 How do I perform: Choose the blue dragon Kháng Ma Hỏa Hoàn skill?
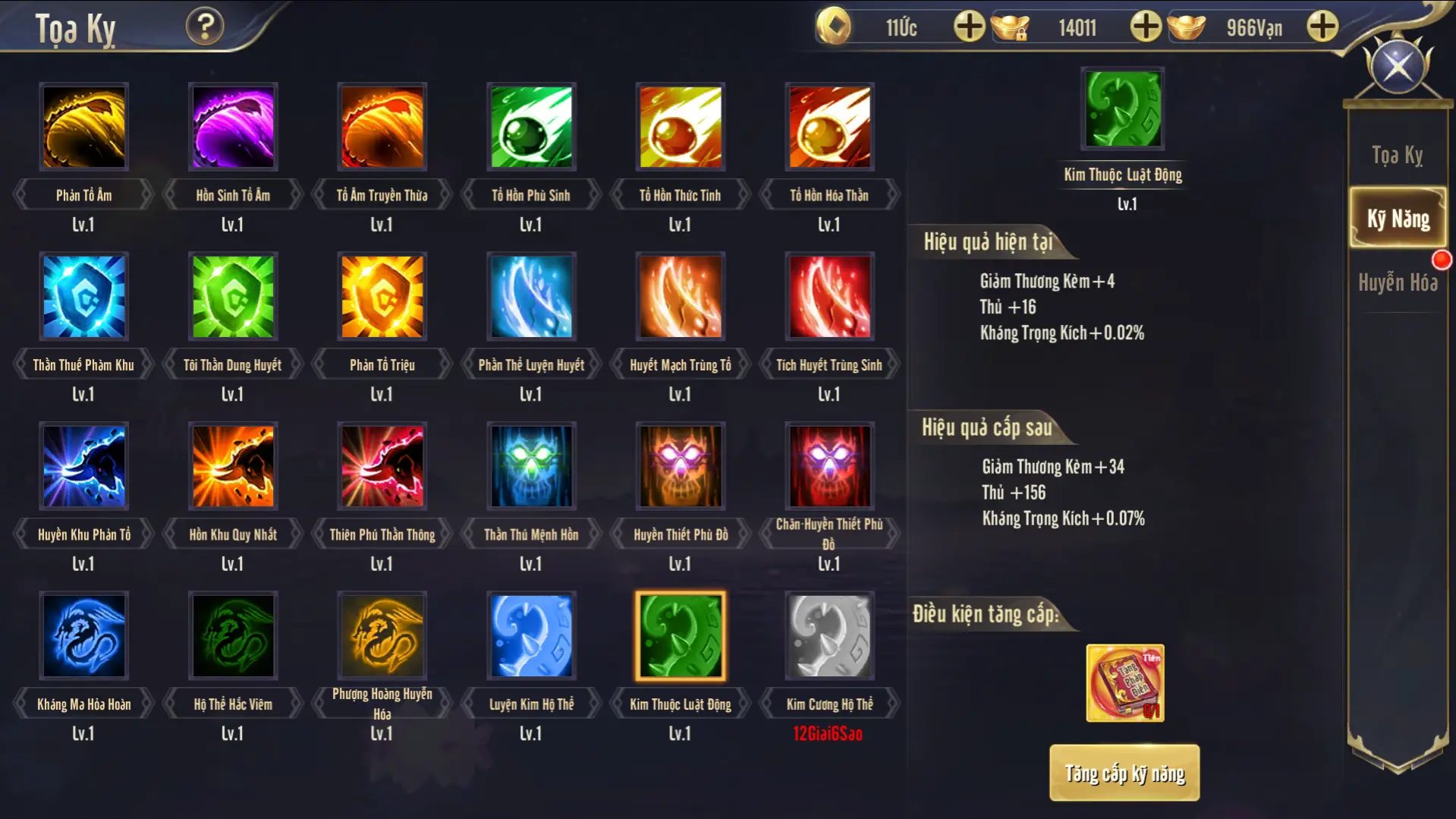83,636
